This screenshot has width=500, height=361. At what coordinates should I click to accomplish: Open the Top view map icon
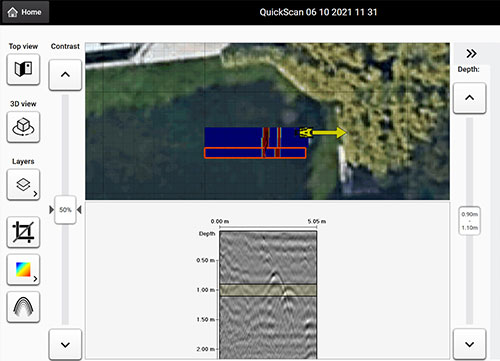[23, 69]
